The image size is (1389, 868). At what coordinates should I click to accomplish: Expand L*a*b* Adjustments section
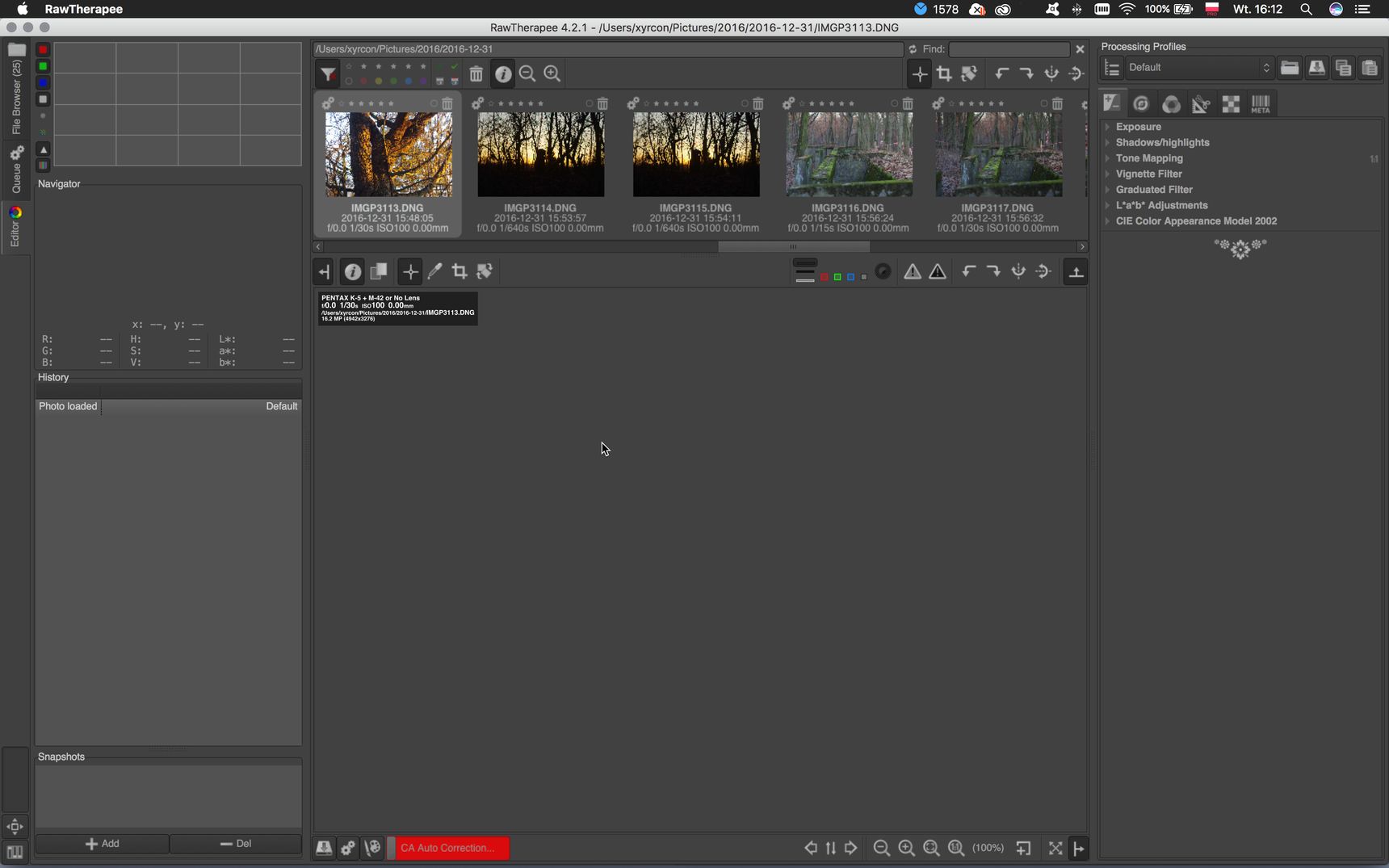pos(1161,205)
